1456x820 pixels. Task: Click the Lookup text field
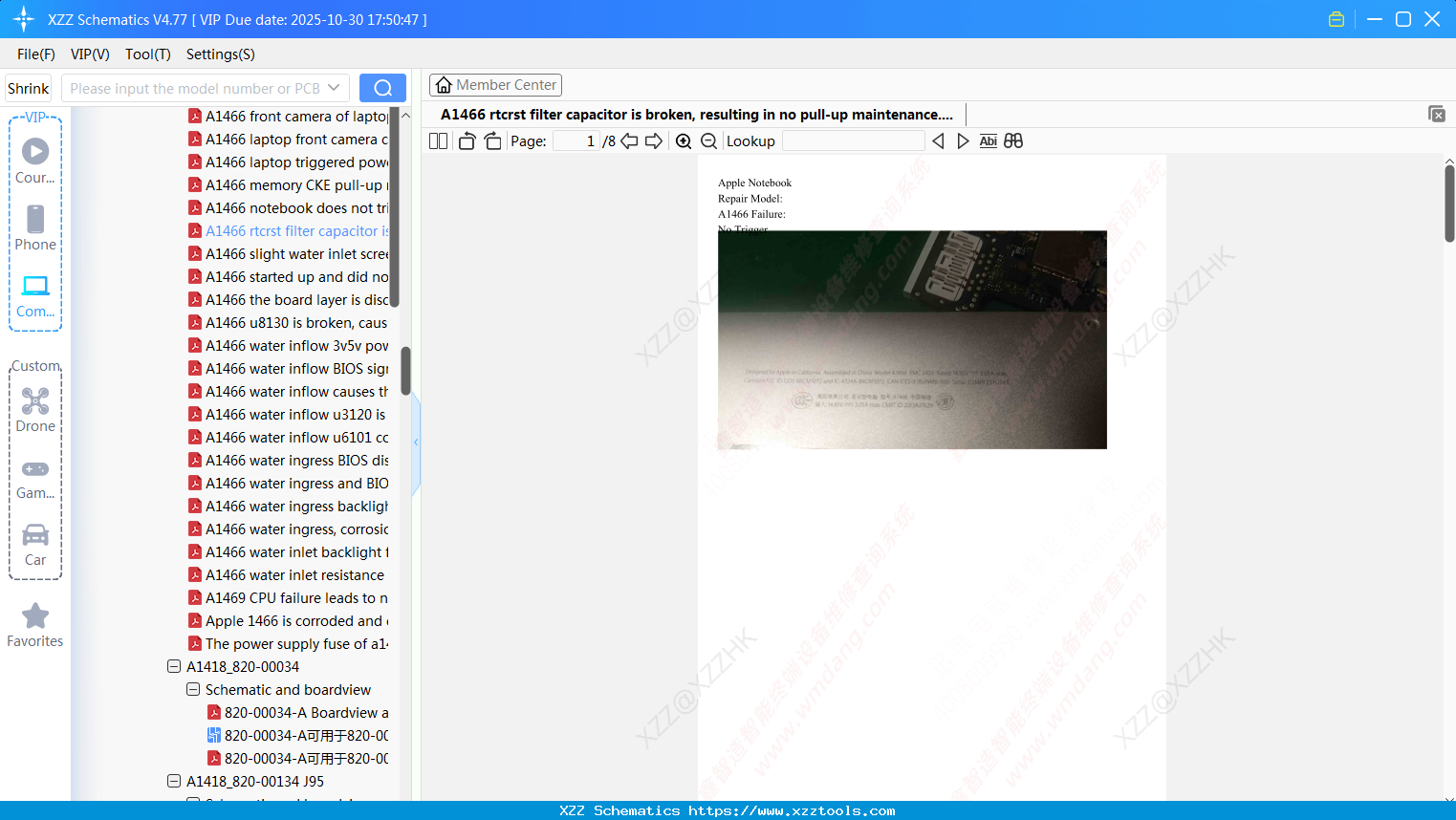(x=854, y=141)
